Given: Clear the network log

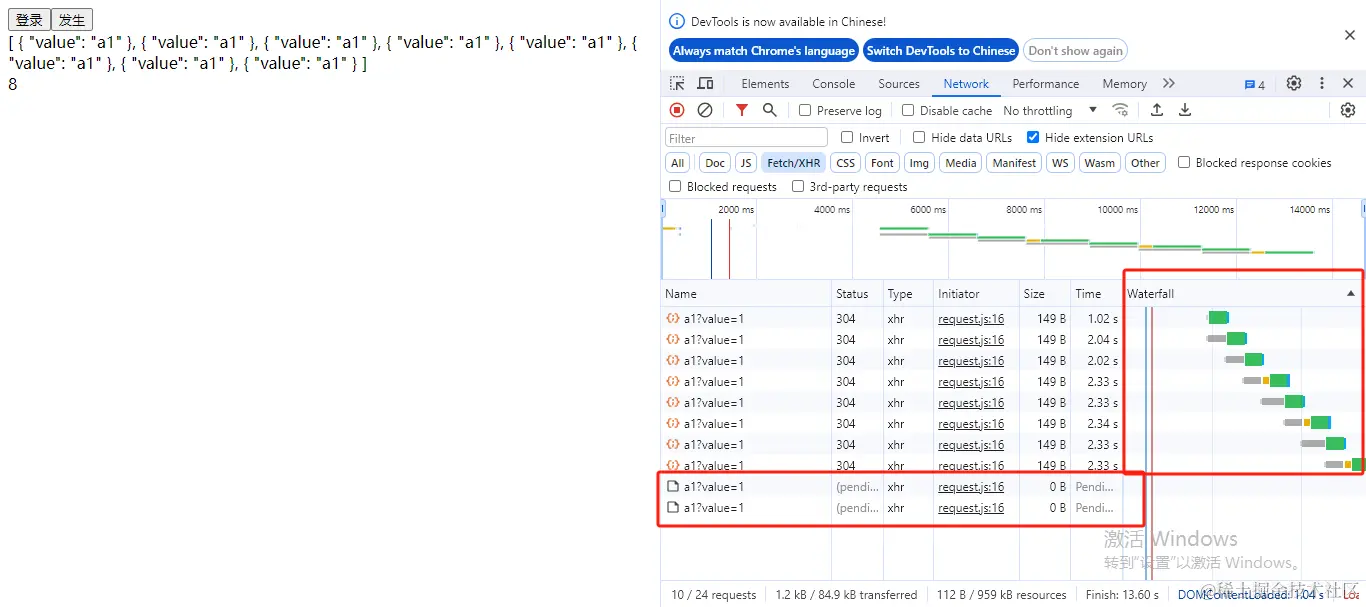Looking at the screenshot, I should point(705,110).
